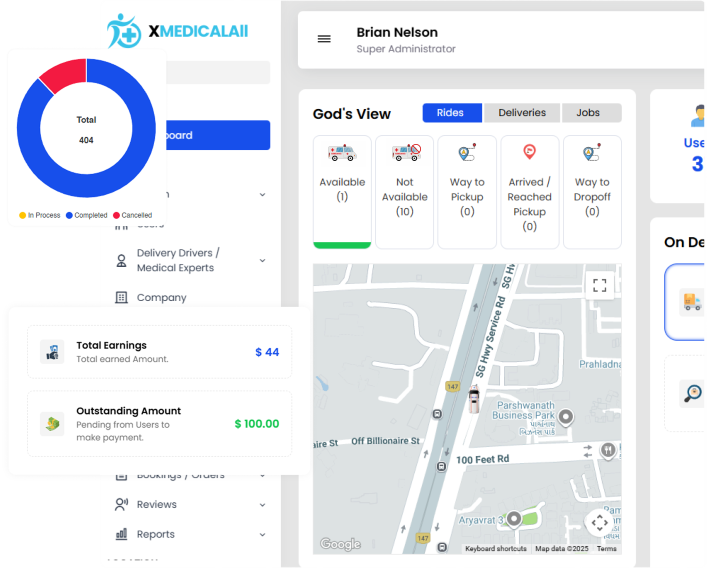Select the Way to Pickup card
This screenshot has height=568, width=707.
click(x=467, y=192)
